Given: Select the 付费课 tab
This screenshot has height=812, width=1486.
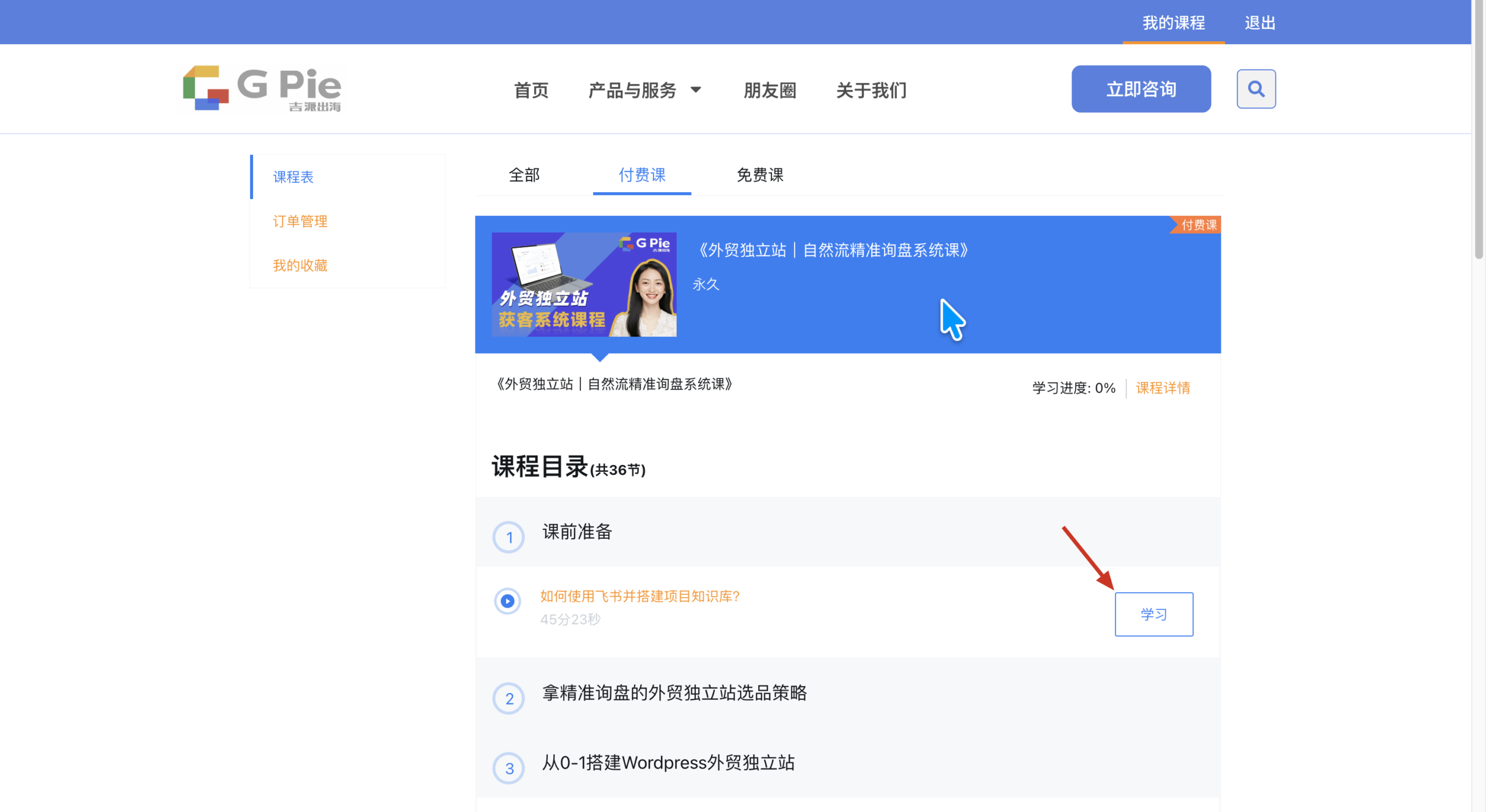Looking at the screenshot, I should [x=641, y=175].
